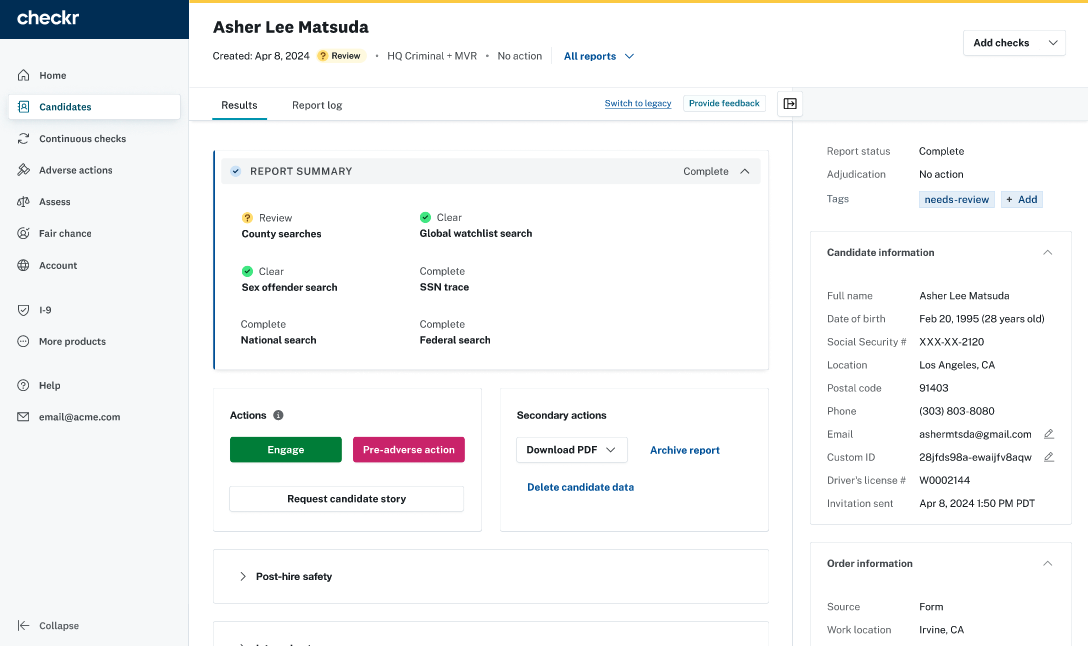The height and width of the screenshot is (646, 1088).
Task: Click the Pre-adverse action button
Action: point(409,450)
